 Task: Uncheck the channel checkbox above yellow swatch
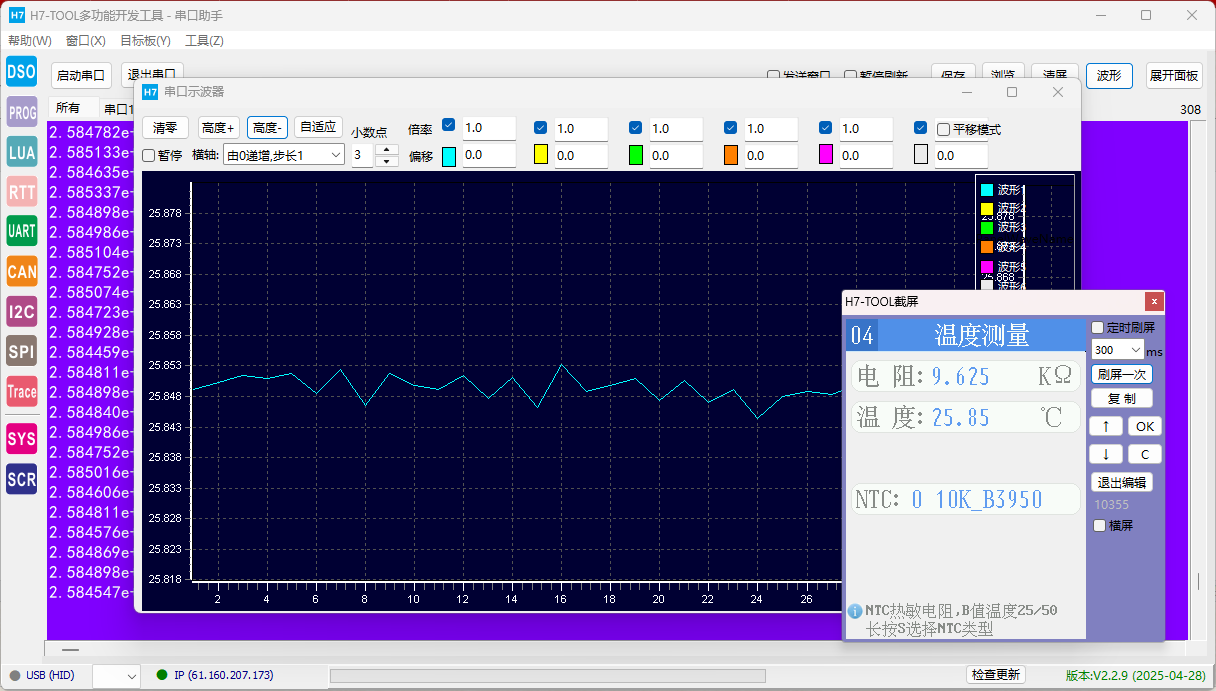(540, 127)
